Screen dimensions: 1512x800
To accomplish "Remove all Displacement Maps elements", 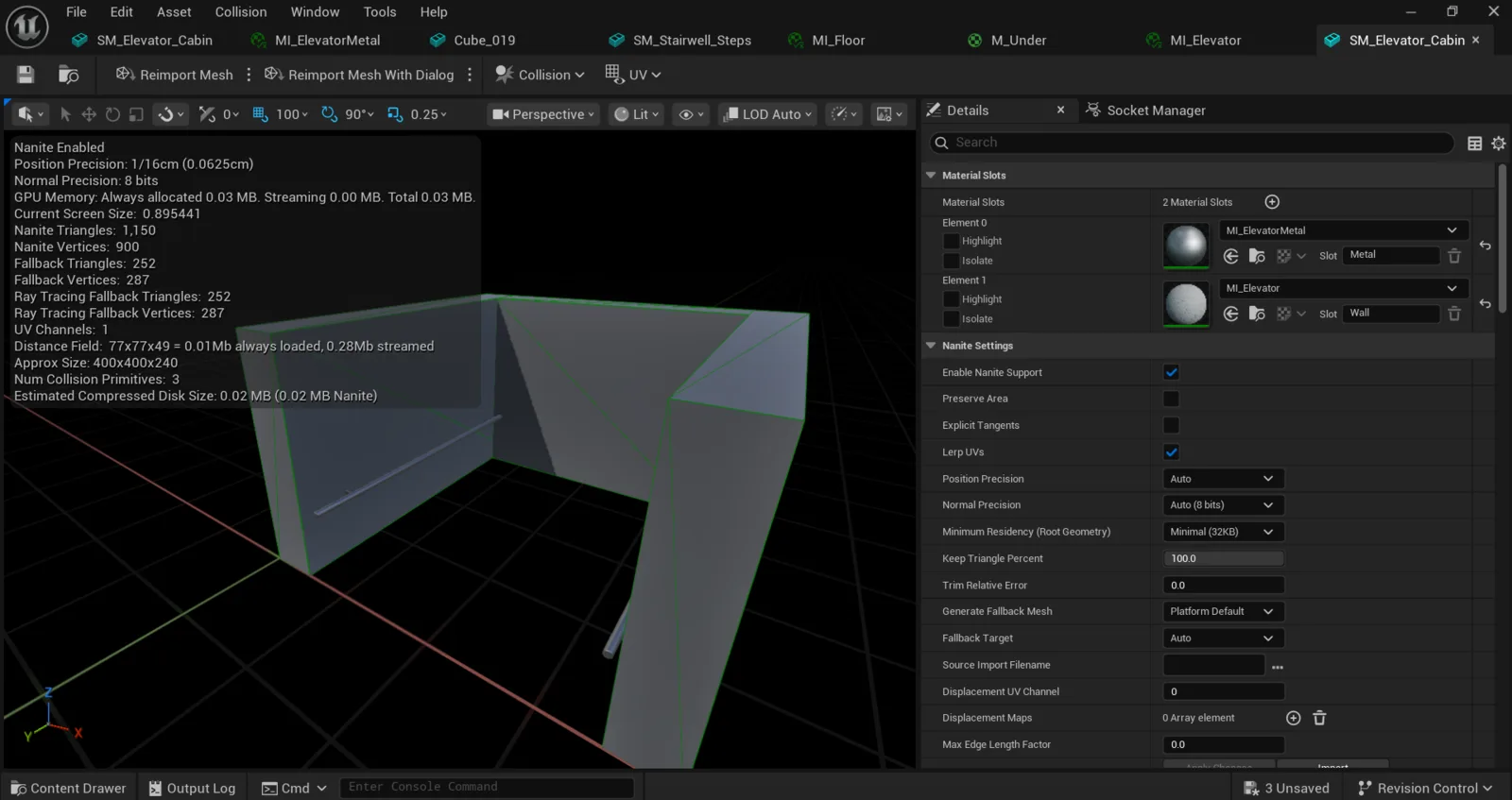I will tap(1320, 718).
